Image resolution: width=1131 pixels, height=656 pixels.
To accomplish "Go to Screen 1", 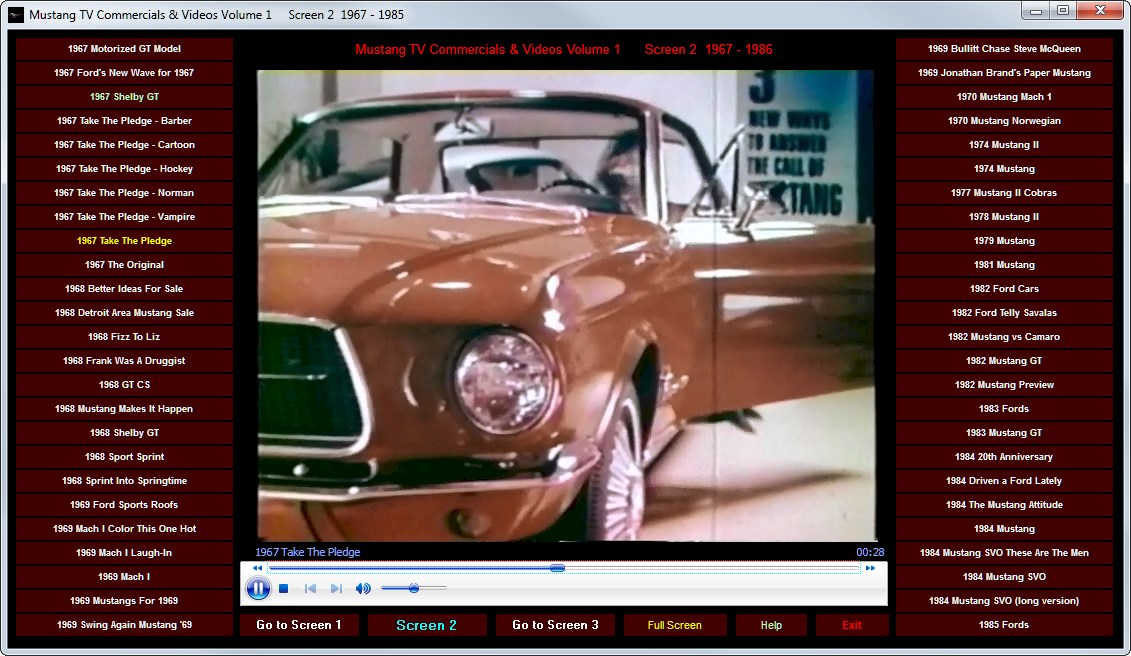I will coord(299,625).
